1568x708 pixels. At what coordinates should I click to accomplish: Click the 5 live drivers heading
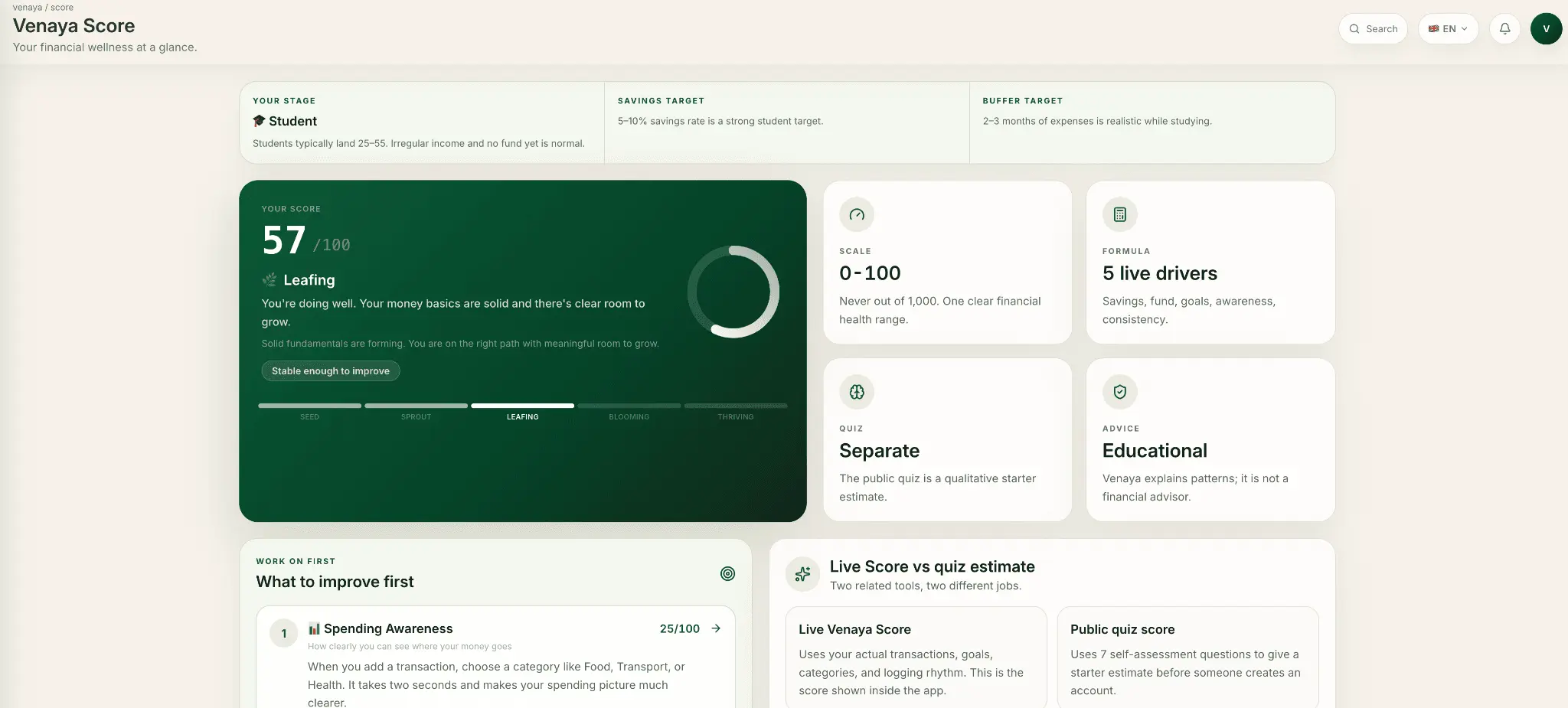pos(1160,273)
